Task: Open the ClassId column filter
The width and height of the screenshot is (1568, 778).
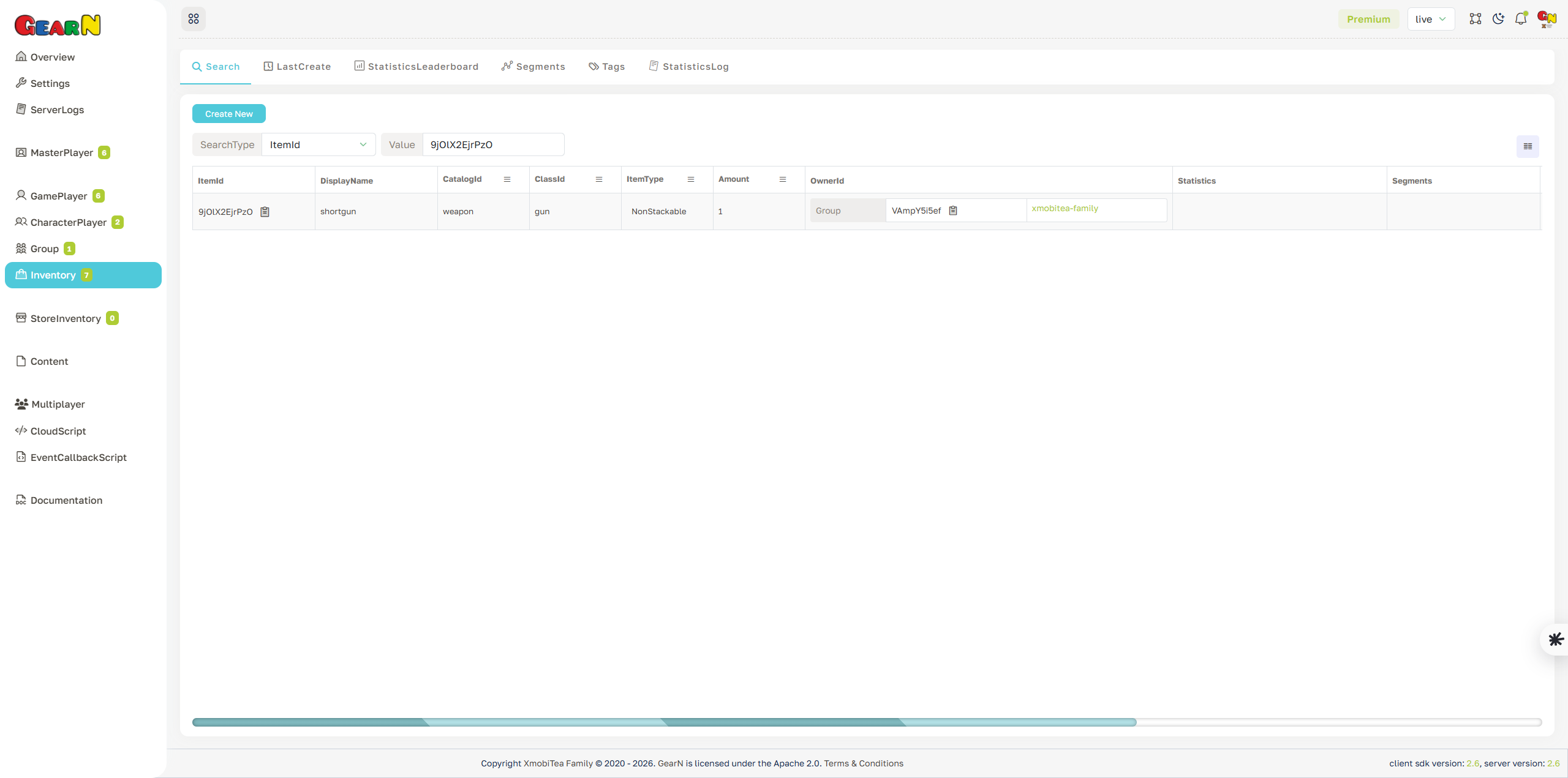Action: tap(599, 179)
